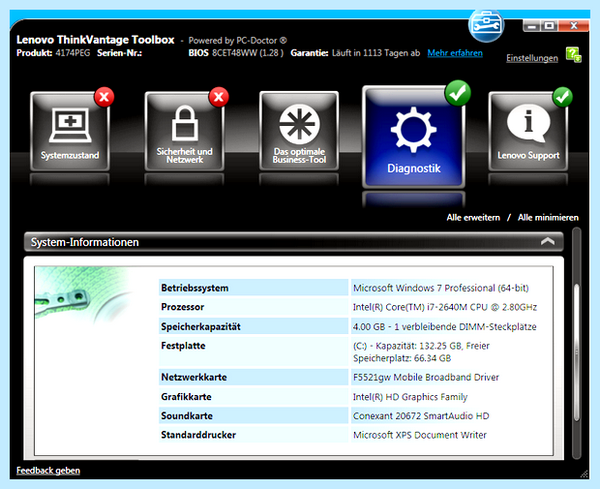The width and height of the screenshot is (600, 489).
Task: Collapse the System-Informationen section chevron
Action: [x=548, y=241]
